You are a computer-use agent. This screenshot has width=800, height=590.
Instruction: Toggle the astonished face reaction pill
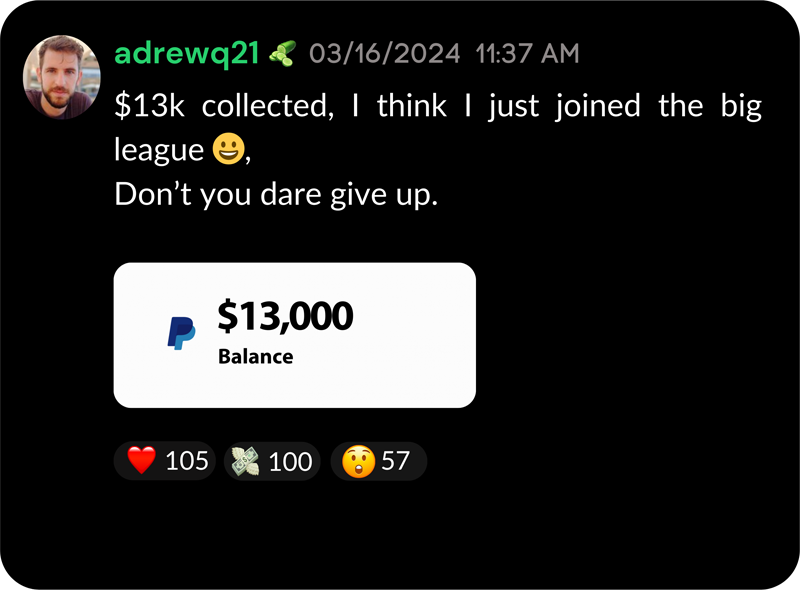[x=379, y=461]
